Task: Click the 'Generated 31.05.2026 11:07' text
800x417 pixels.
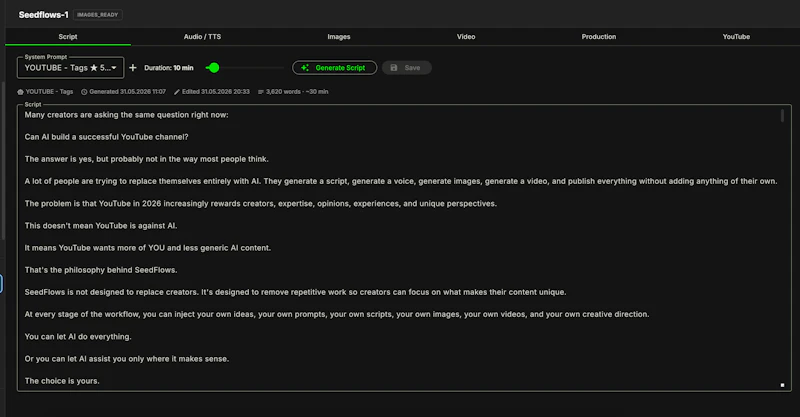Action: 128,92
